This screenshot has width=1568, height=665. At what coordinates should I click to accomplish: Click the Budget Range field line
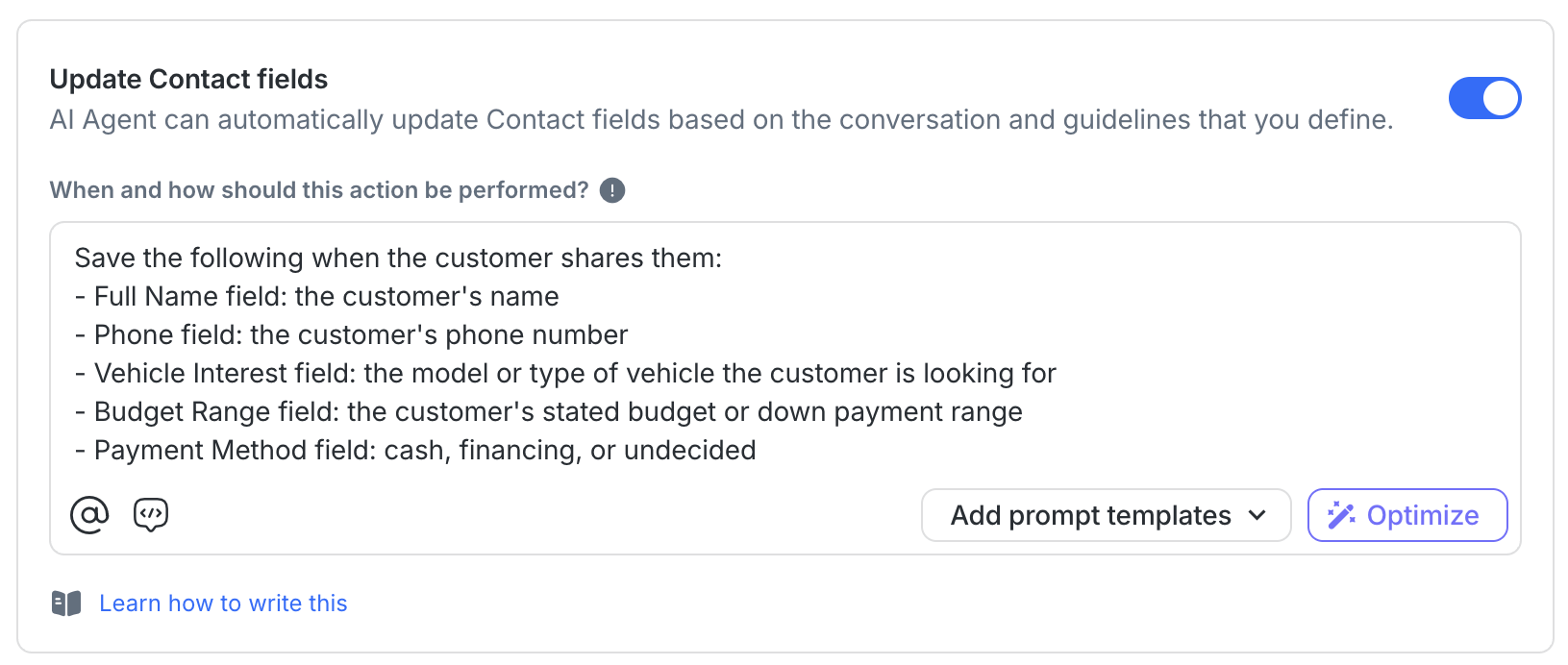(549, 412)
